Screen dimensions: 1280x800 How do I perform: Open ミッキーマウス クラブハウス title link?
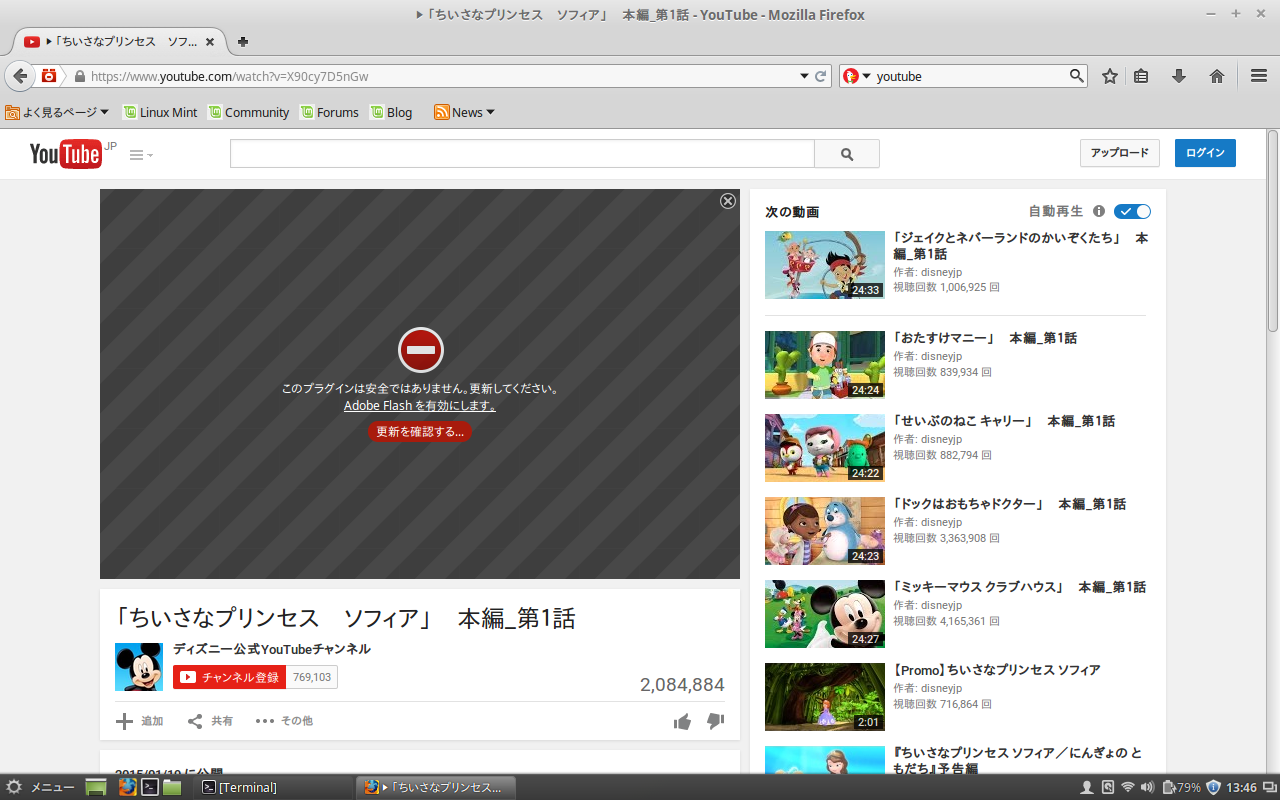pos(1020,587)
